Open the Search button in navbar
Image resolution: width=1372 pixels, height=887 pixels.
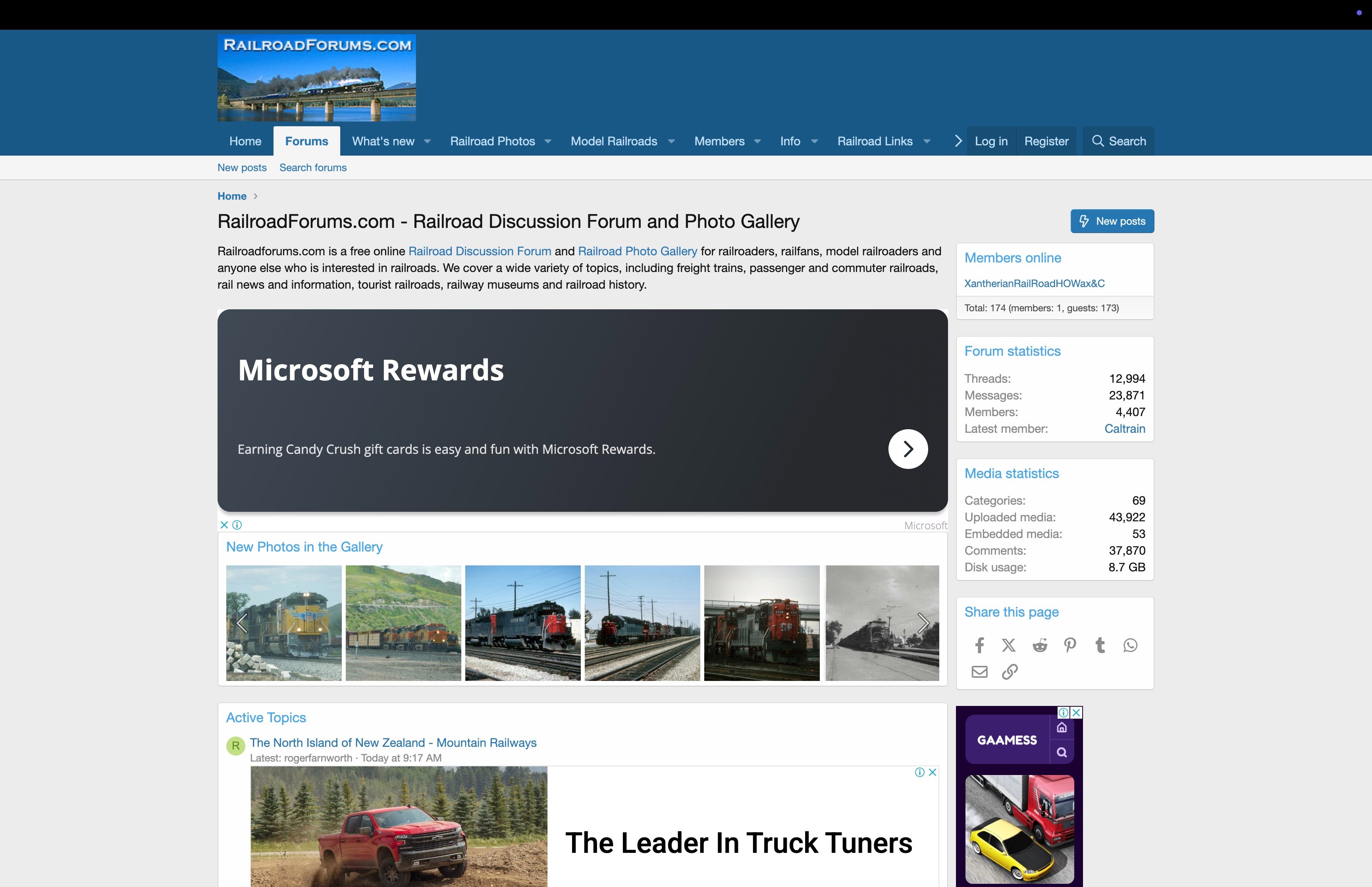click(x=1118, y=141)
